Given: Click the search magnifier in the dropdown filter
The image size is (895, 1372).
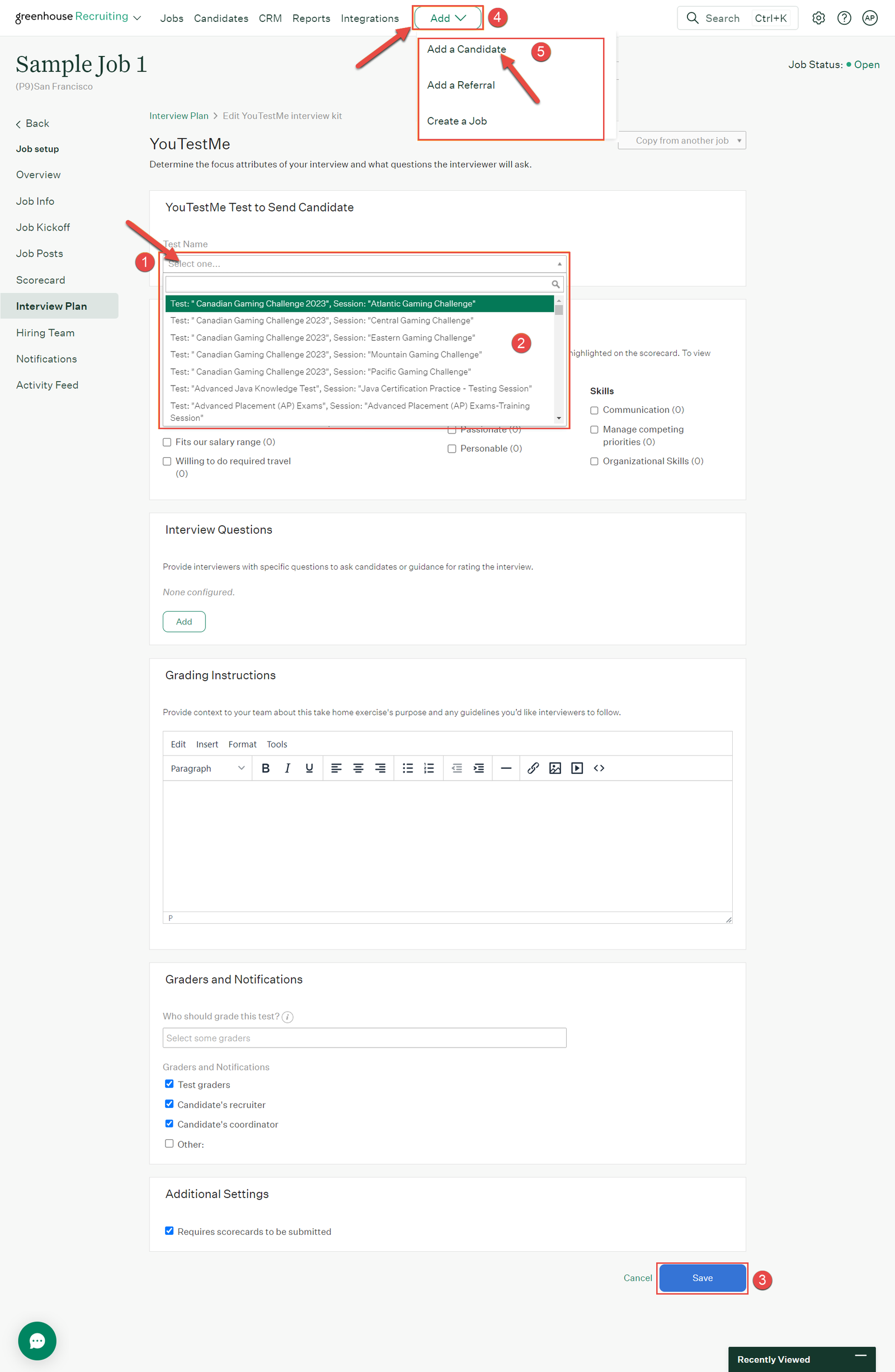Looking at the screenshot, I should [x=555, y=284].
